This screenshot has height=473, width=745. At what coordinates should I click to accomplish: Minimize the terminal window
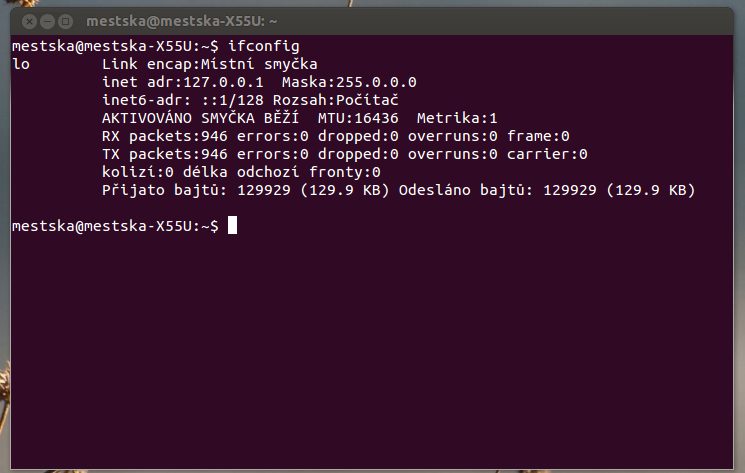pyautogui.click(x=48, y=21)
